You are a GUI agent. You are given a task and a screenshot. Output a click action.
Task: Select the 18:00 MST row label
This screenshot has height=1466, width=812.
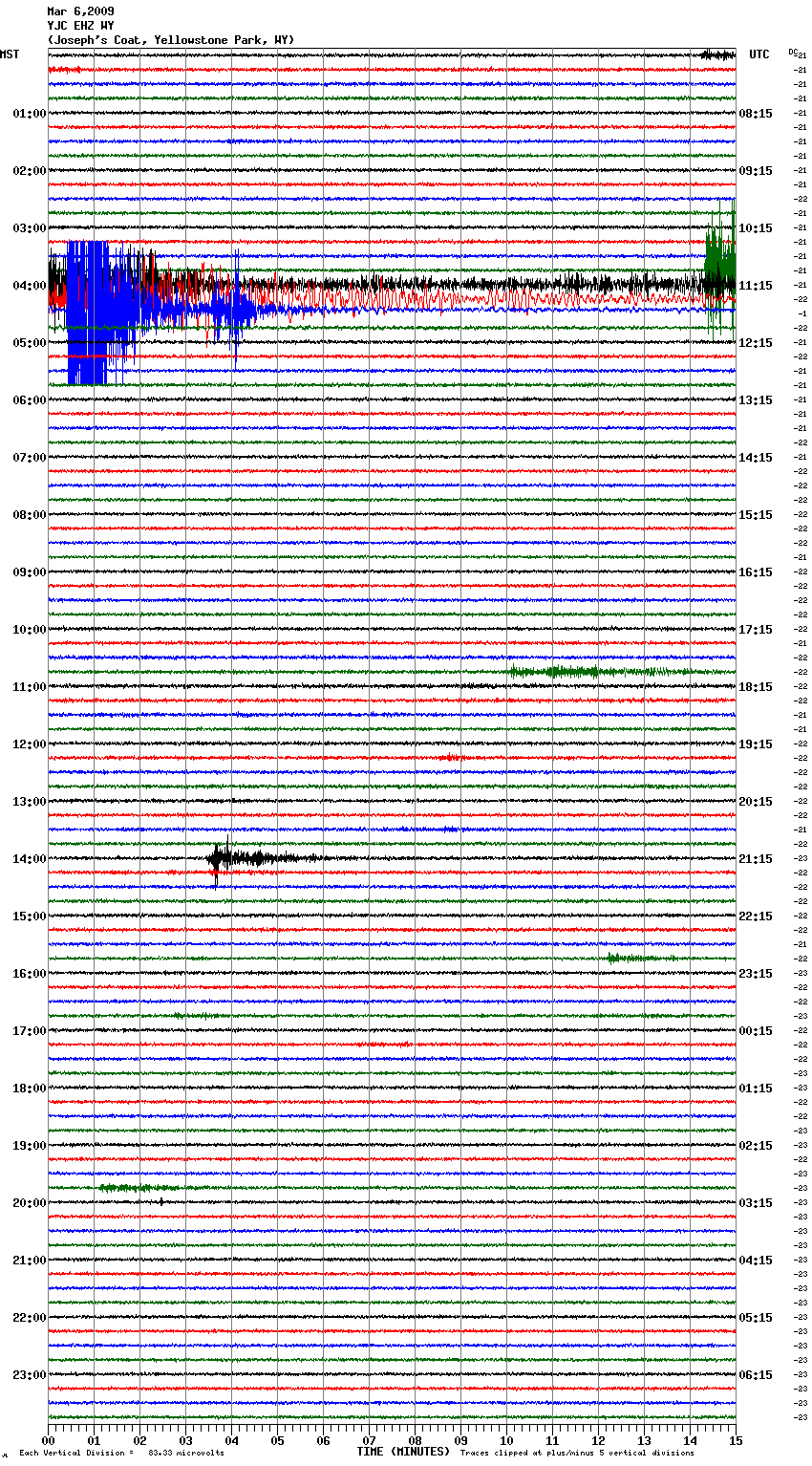30,1089
